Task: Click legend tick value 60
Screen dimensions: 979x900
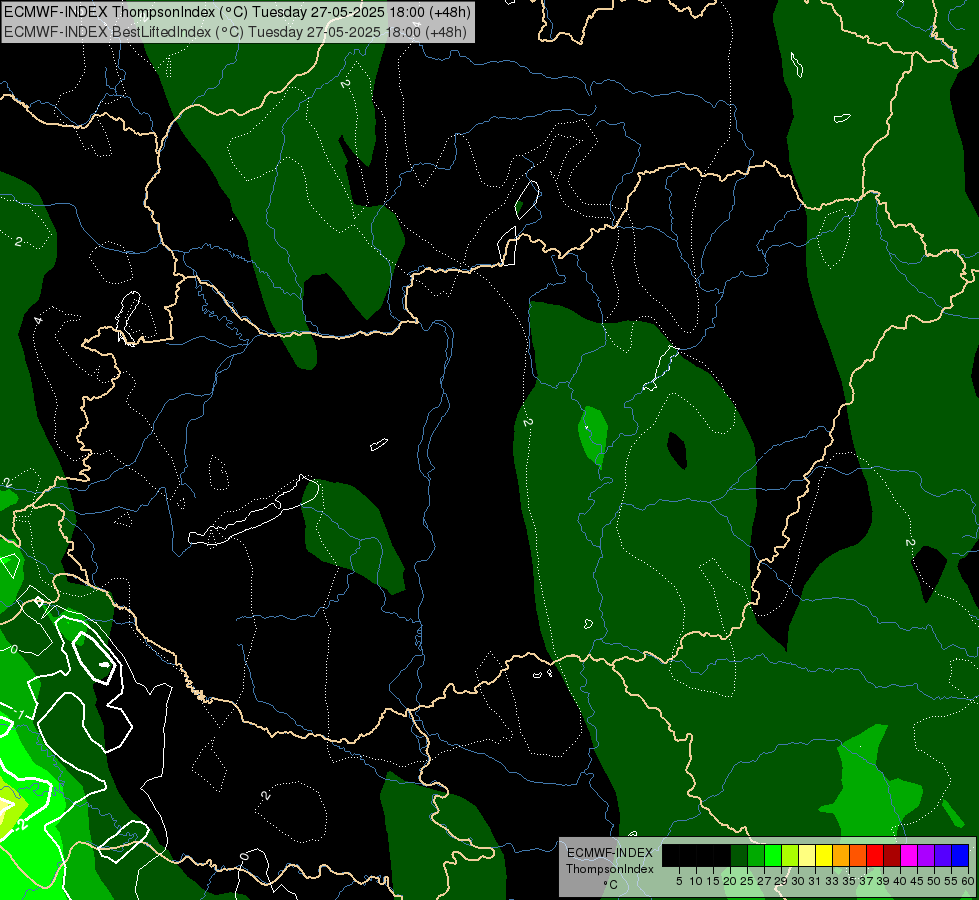Action: click(x=968, y=881)
